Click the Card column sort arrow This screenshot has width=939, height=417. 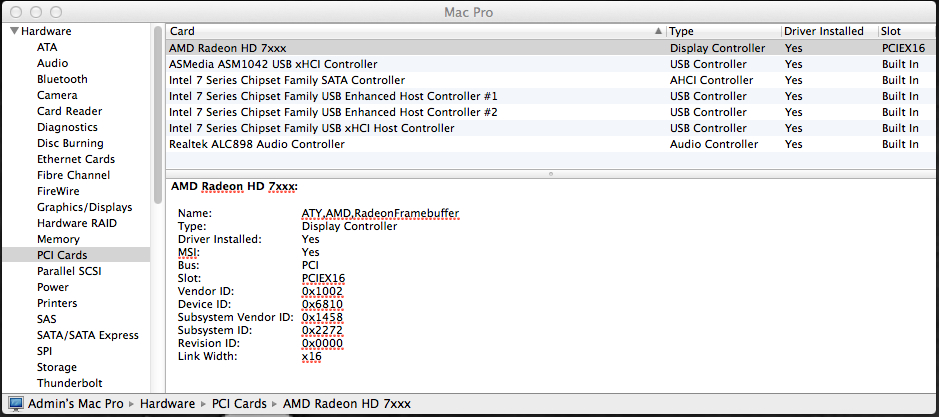pyautogui.click(x=659, y=31)
